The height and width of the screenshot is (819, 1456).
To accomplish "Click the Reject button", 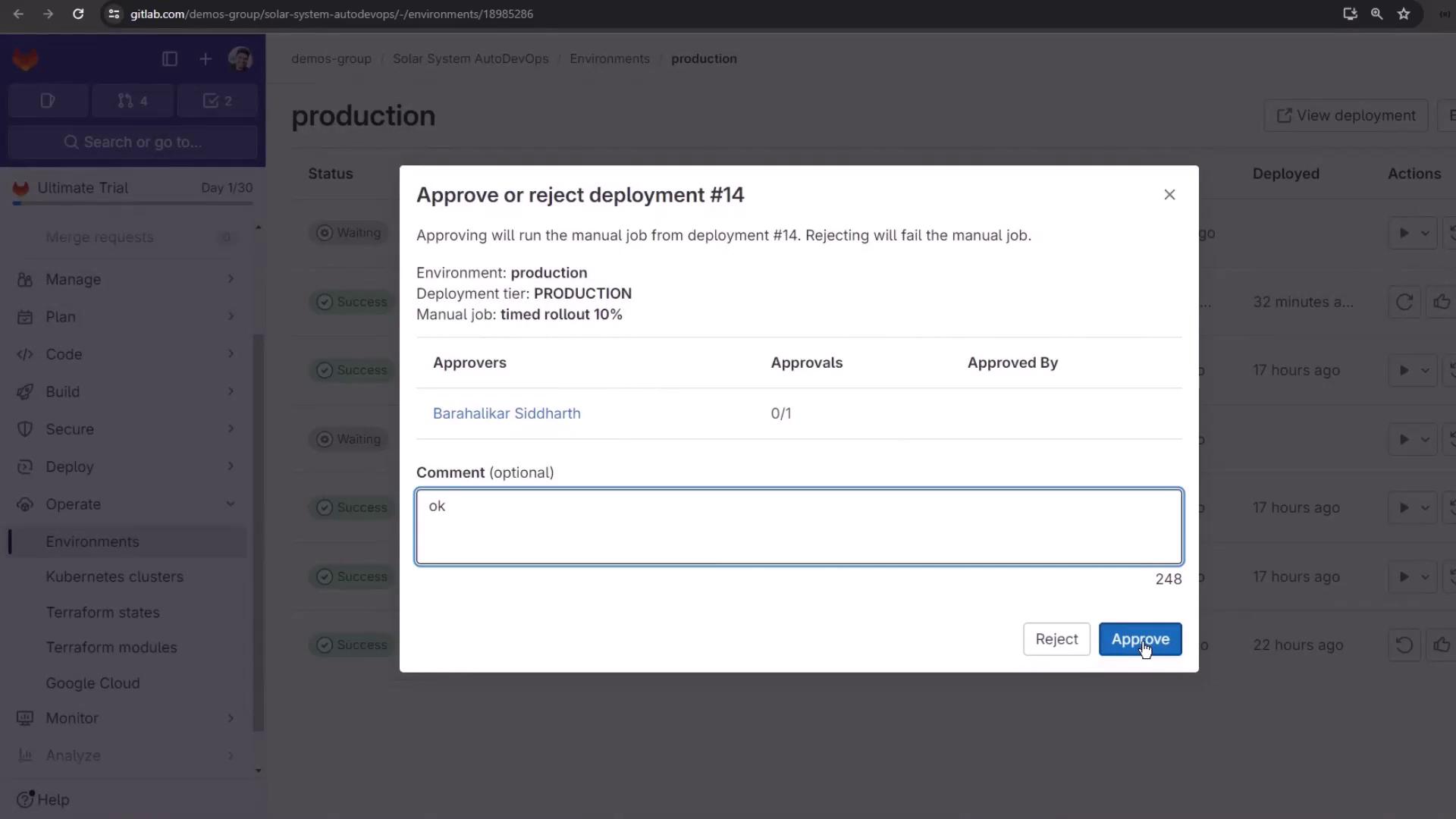I will 1056,639.
